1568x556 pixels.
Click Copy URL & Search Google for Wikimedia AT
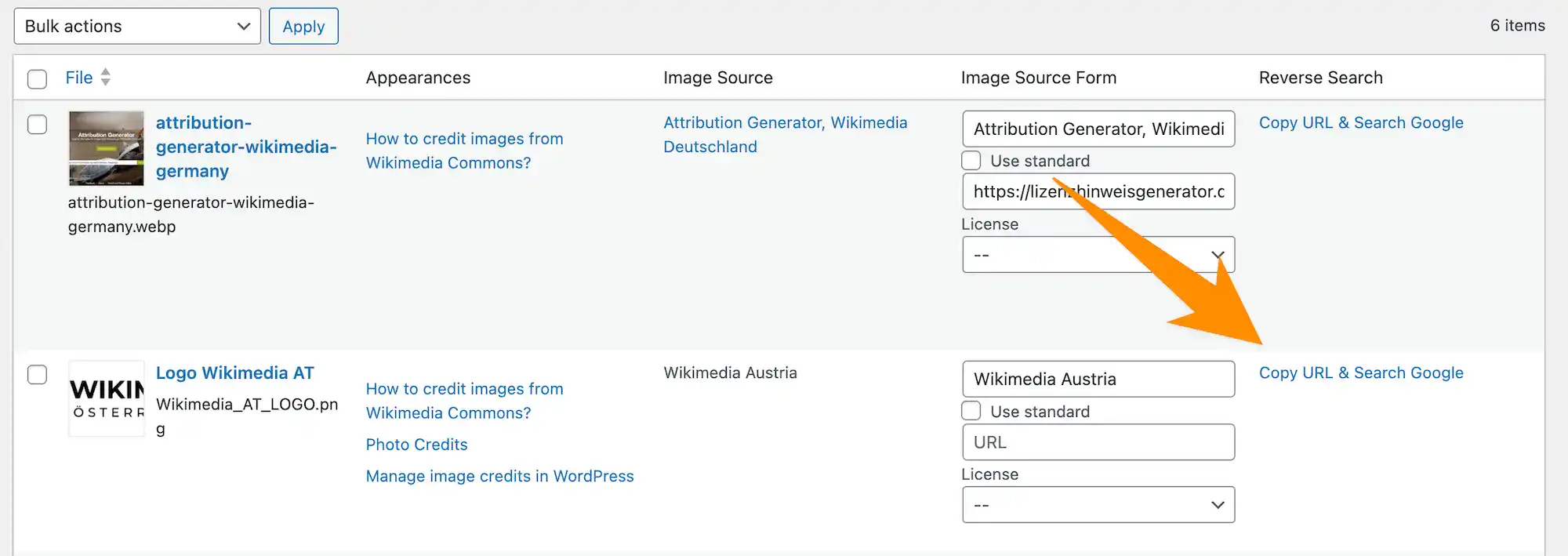click(x=1360, y=373)
